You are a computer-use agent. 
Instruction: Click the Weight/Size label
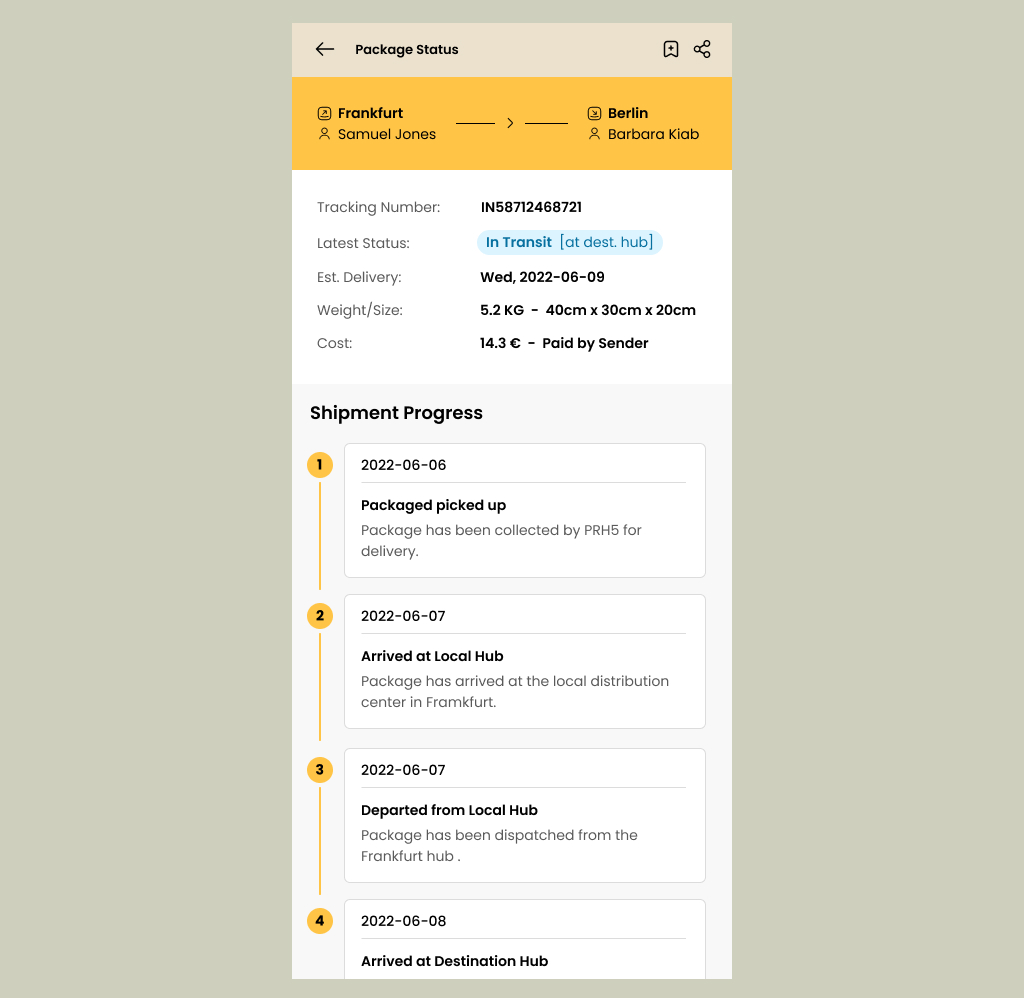click(360, 310)
